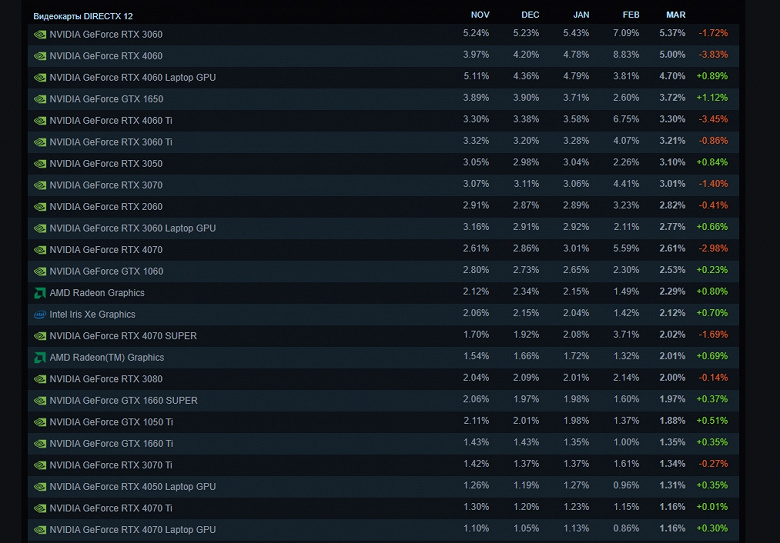Click the NVIDIA GeForce GTX 1660 SUPER entry
This screenshot has height=543, width=780.
click(x=123, y=400)
